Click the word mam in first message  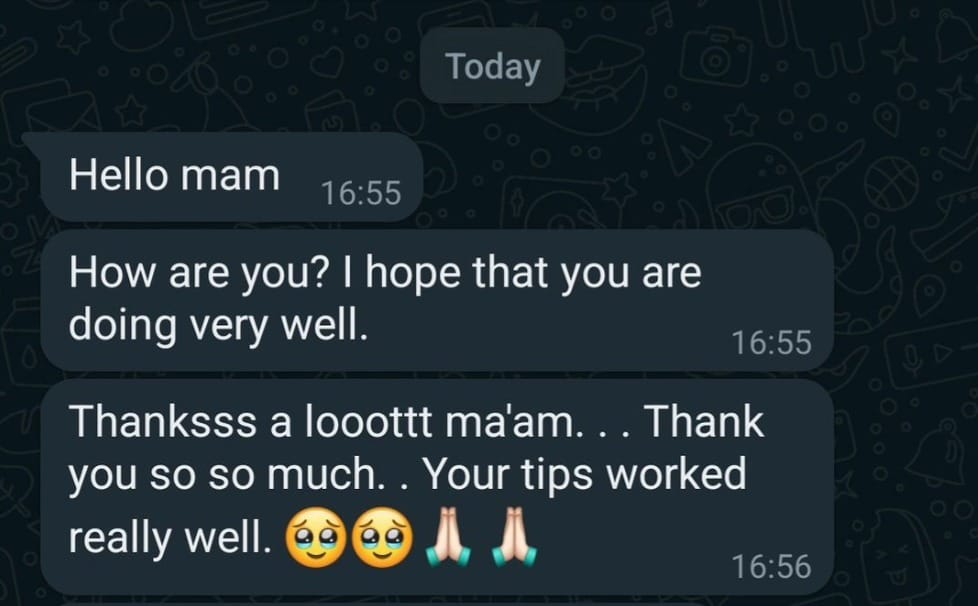point(230,175)
